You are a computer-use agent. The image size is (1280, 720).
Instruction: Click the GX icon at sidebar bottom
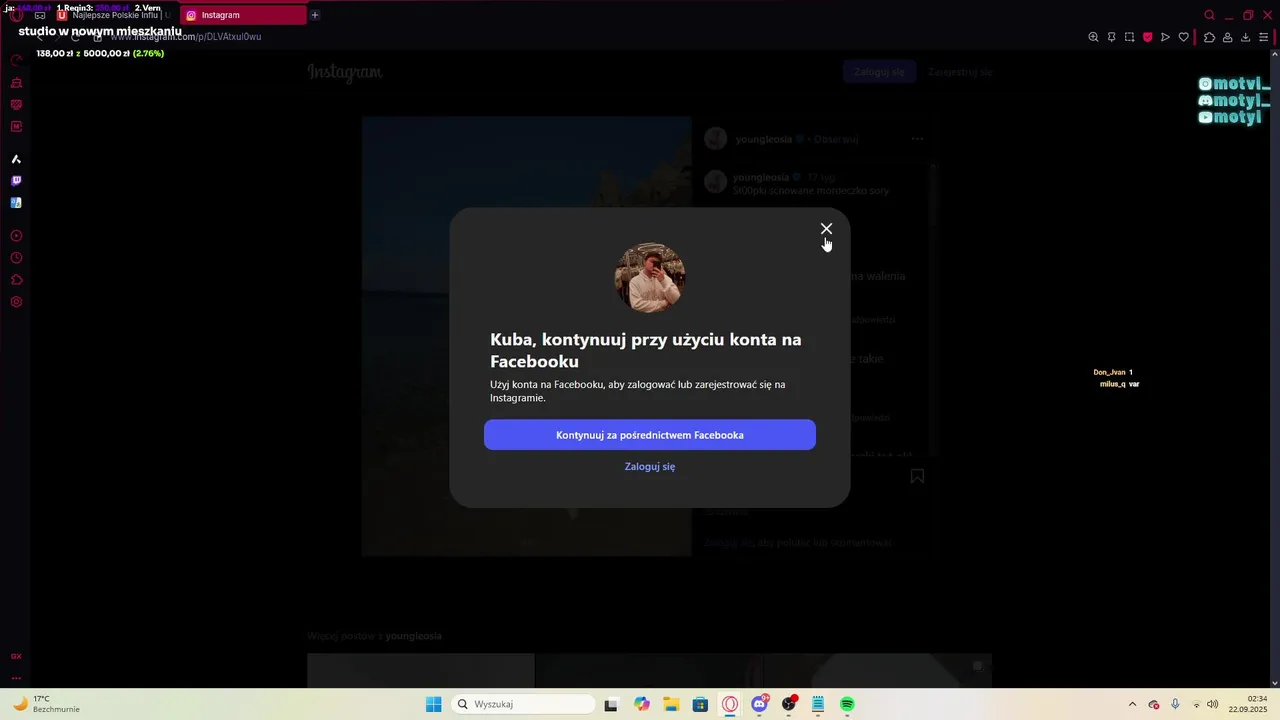16,656
